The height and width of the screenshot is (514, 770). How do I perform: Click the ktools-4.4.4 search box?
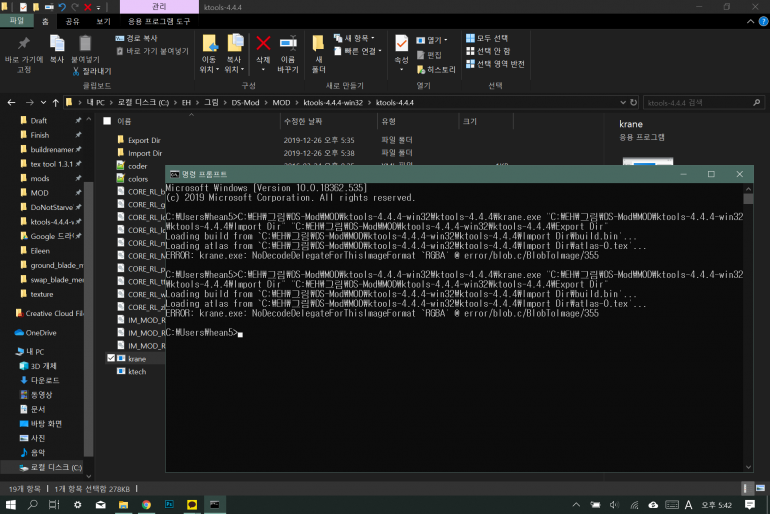click(x=695, y=102)
